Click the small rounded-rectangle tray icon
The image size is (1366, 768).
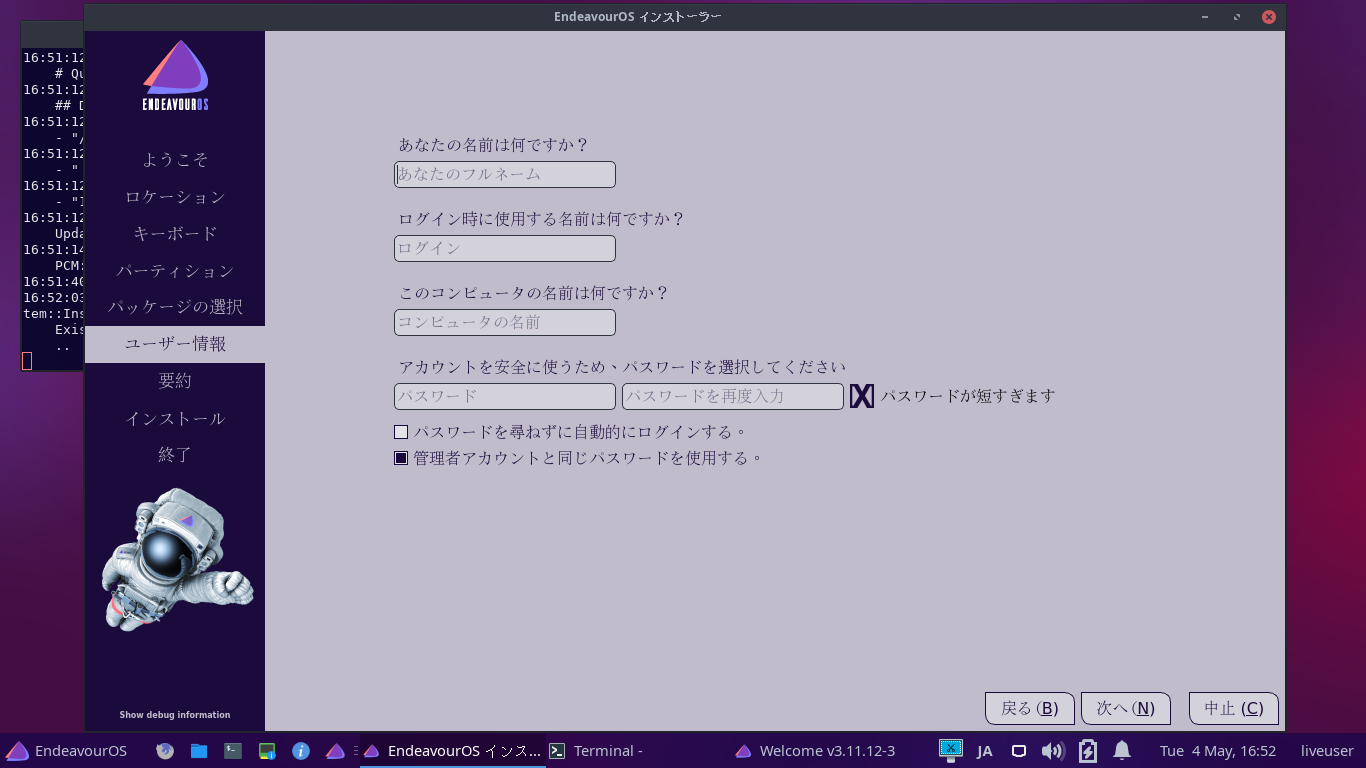pos(1019,751)
